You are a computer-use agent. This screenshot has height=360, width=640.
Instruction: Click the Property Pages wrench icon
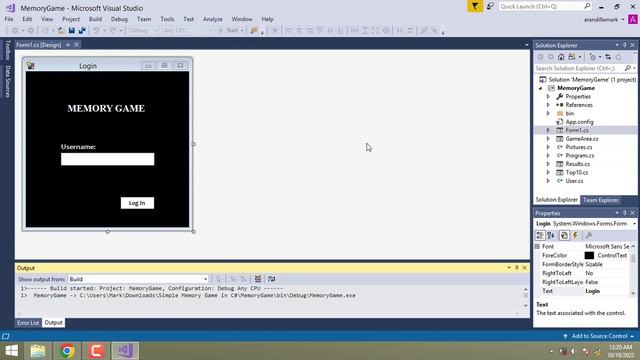click(x=589, y=235)
